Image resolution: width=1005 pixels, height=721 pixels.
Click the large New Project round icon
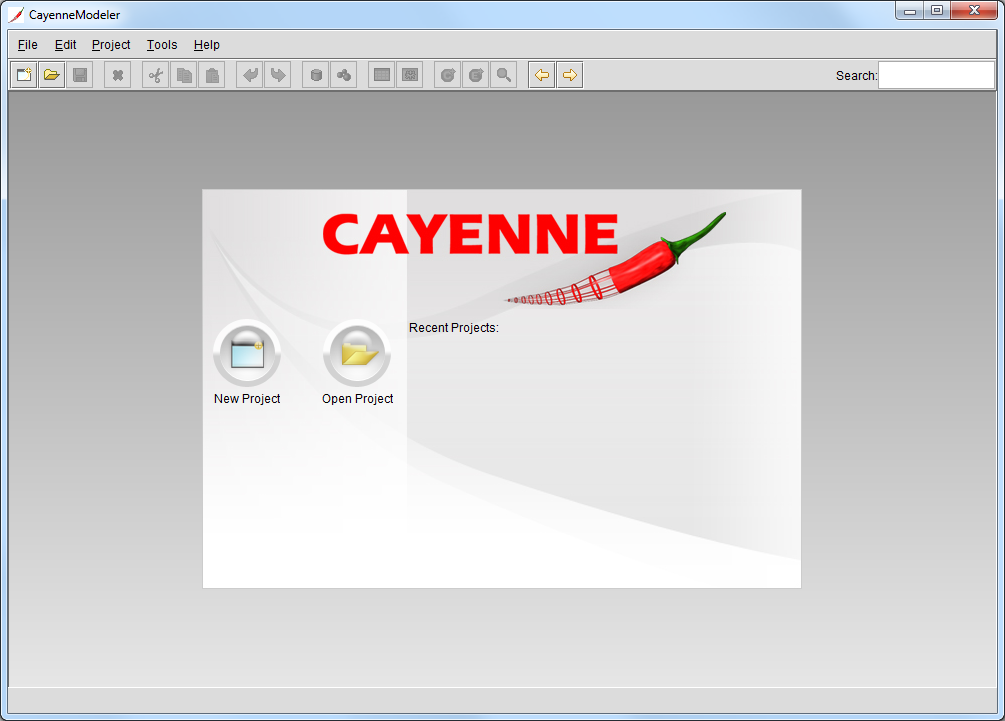tap(247, 354)
